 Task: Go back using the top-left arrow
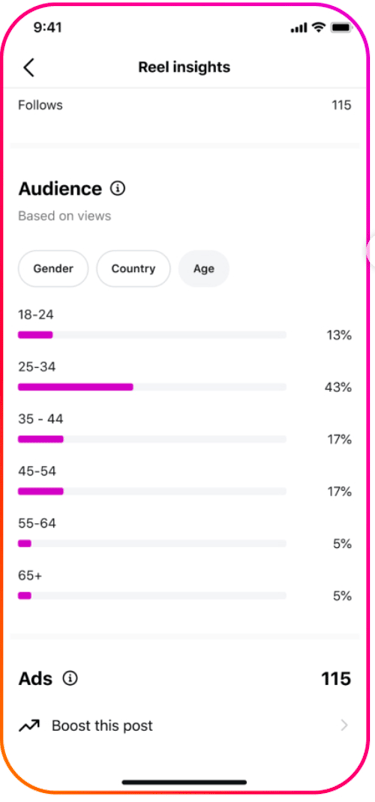click(x=29, y=67)
